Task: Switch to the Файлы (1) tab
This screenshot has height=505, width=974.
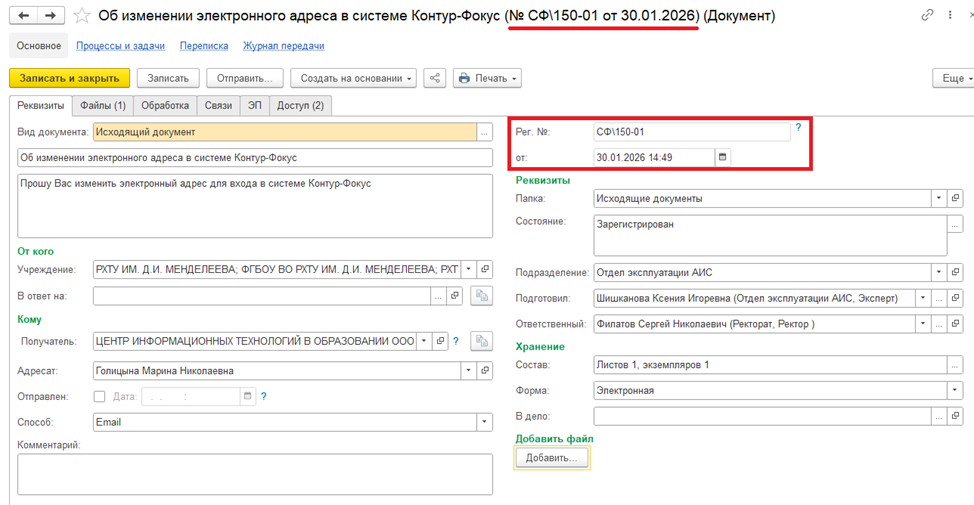Action: pos(102,105)
